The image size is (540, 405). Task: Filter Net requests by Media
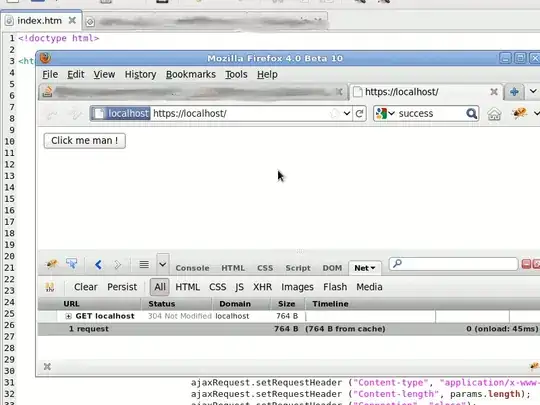click(369, 287)
